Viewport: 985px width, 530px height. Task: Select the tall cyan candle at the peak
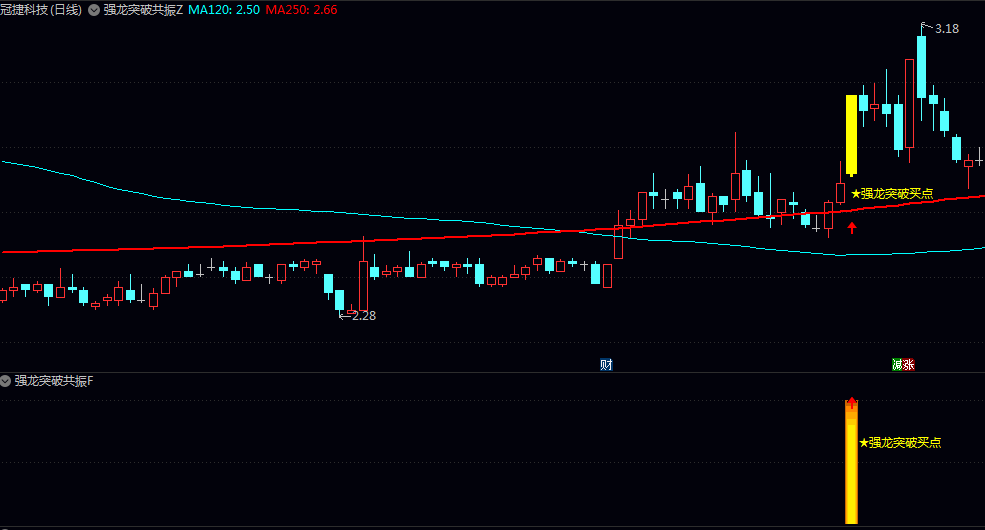[x=921, y=67]
